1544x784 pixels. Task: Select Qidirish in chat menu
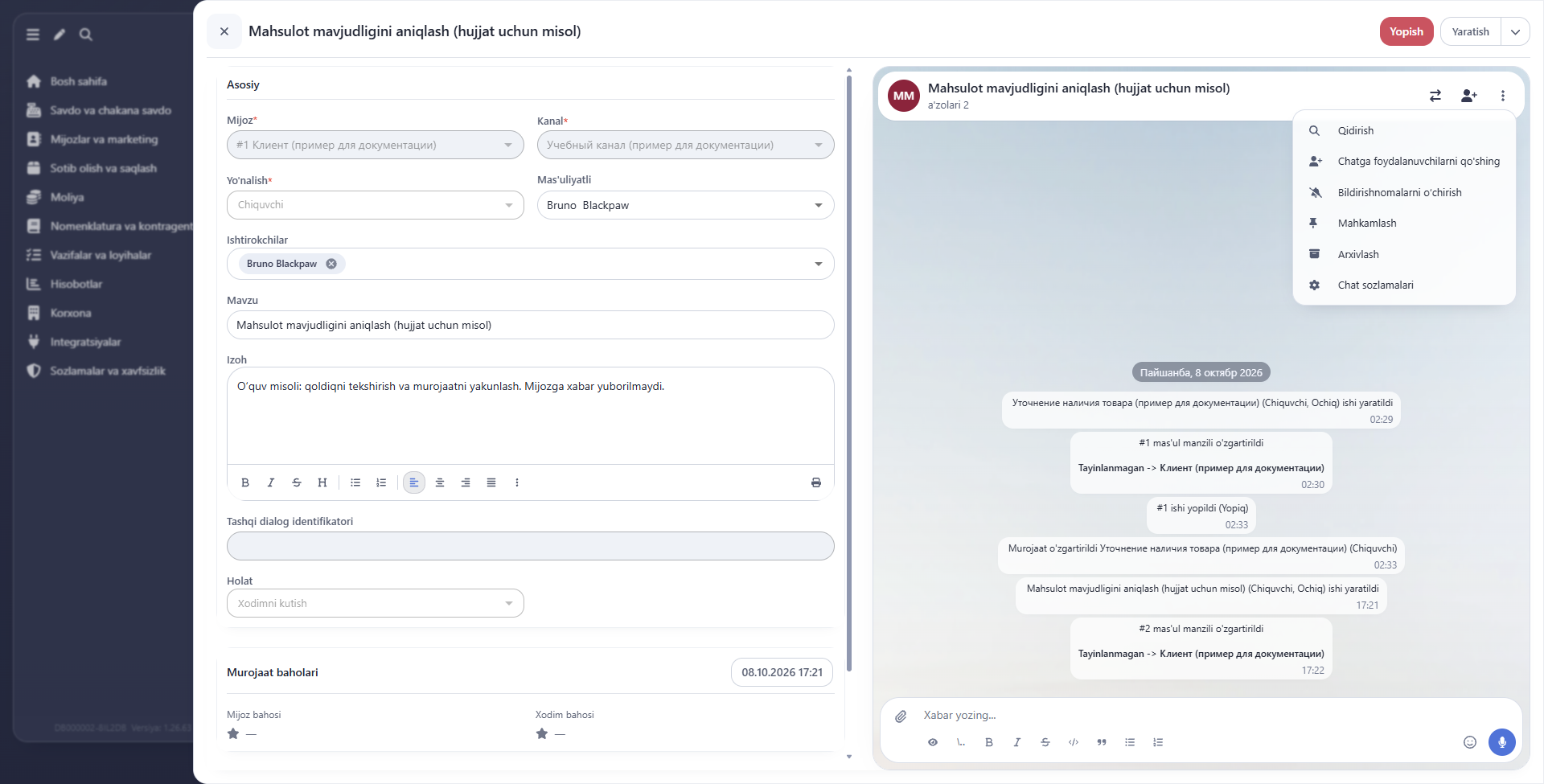[1404, 130]
